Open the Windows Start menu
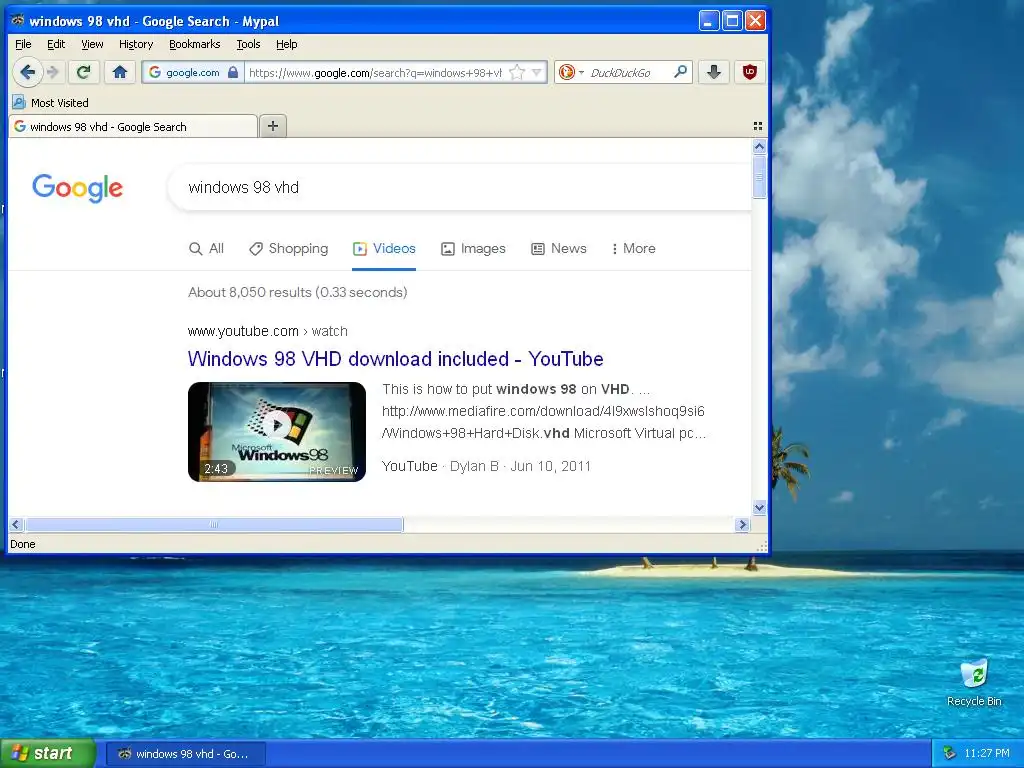 pyautogui.click(x=48, y=754)
